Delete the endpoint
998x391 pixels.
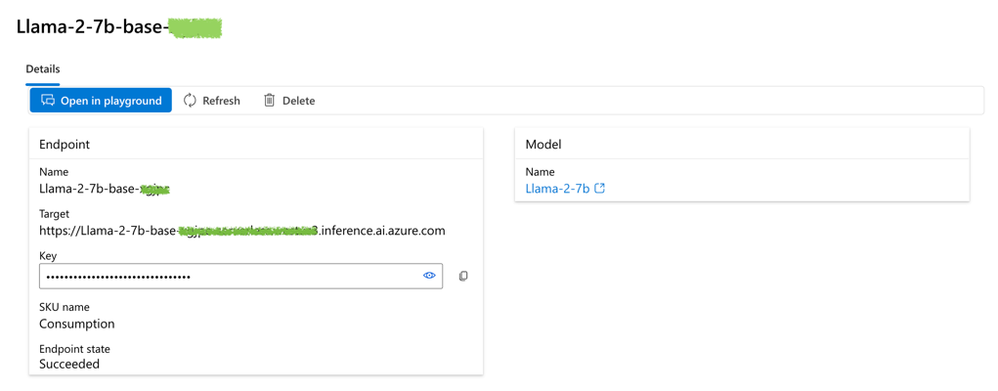[290, 101]
